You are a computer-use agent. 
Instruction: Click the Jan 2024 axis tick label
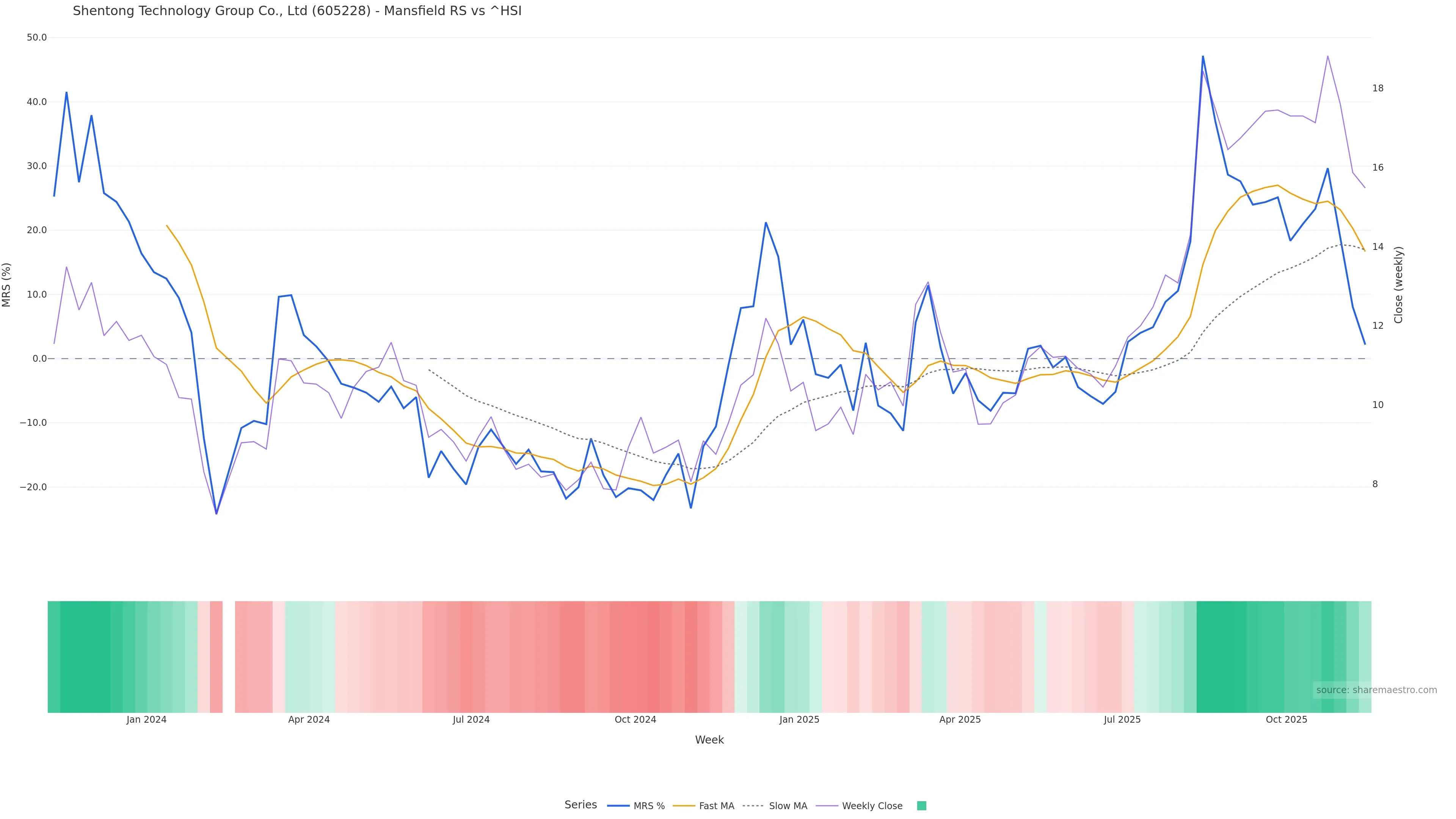click(x=146, y=720)
